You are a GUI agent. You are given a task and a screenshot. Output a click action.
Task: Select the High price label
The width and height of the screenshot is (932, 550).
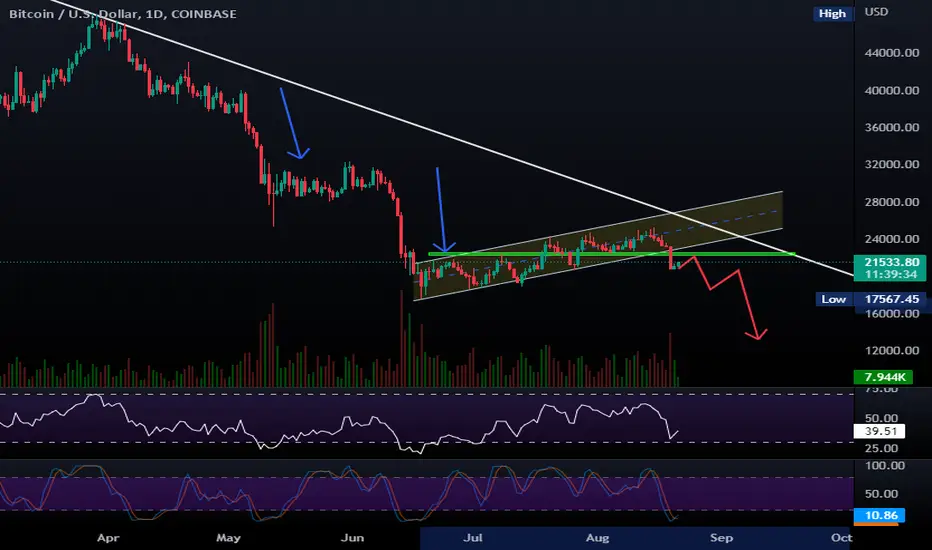point(832,14)
